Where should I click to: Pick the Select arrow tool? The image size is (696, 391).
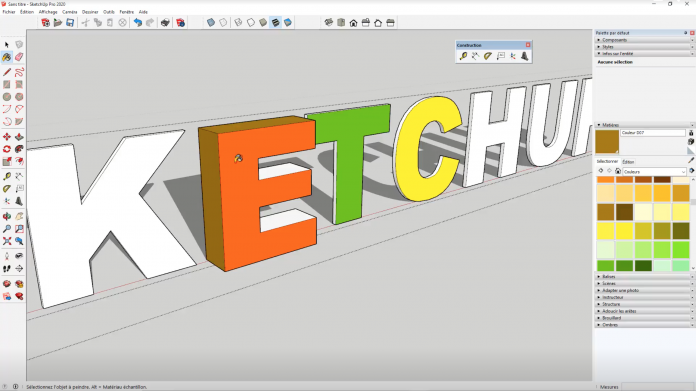click(x=7, y=44)
